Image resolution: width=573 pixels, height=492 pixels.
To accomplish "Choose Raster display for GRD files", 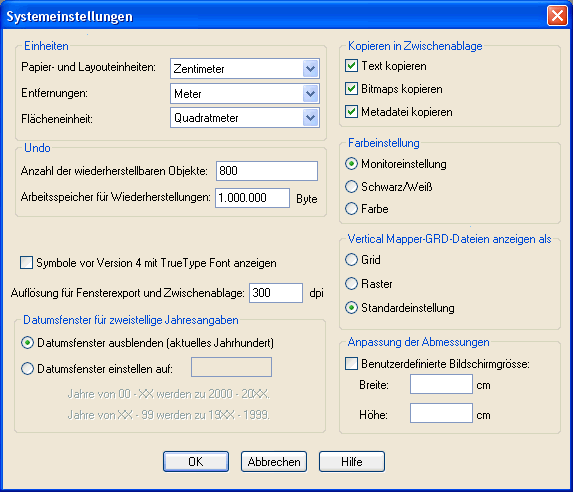I will tap(351, 284).
